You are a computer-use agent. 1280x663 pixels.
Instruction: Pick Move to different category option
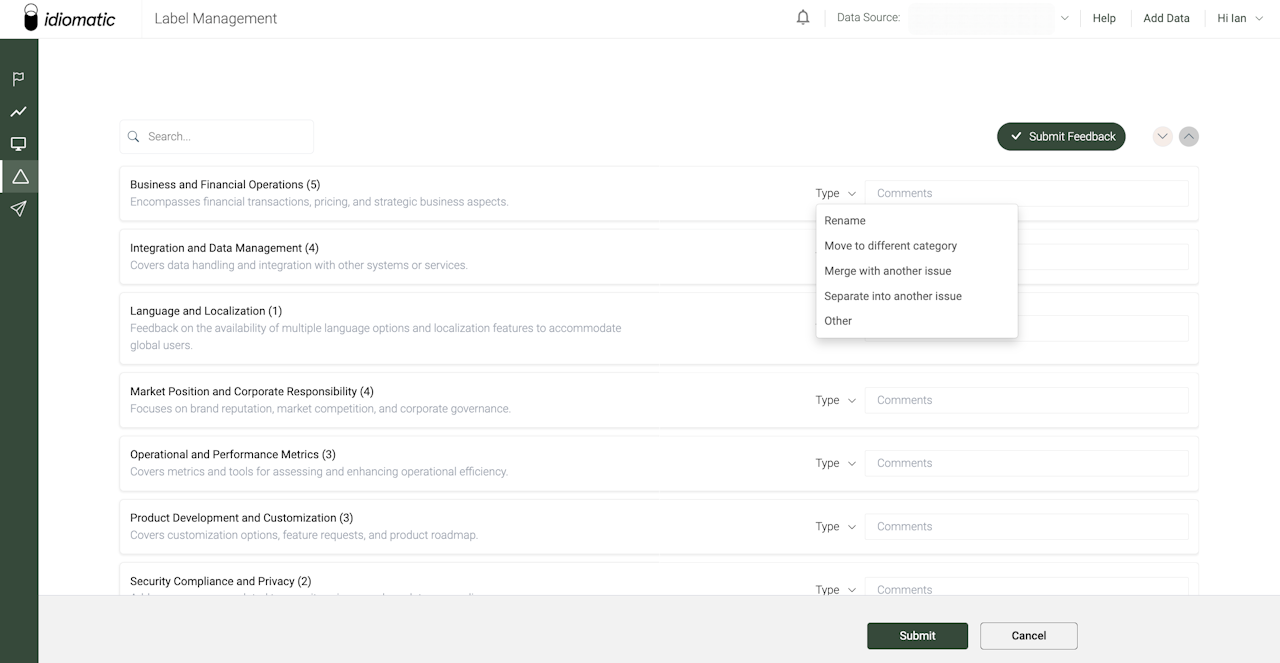891,246
